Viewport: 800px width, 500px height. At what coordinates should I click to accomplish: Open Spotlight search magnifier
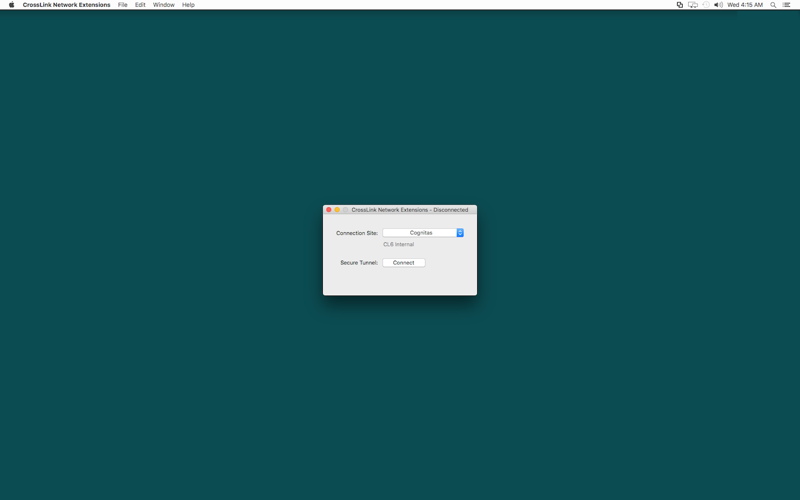coord(773,5)
